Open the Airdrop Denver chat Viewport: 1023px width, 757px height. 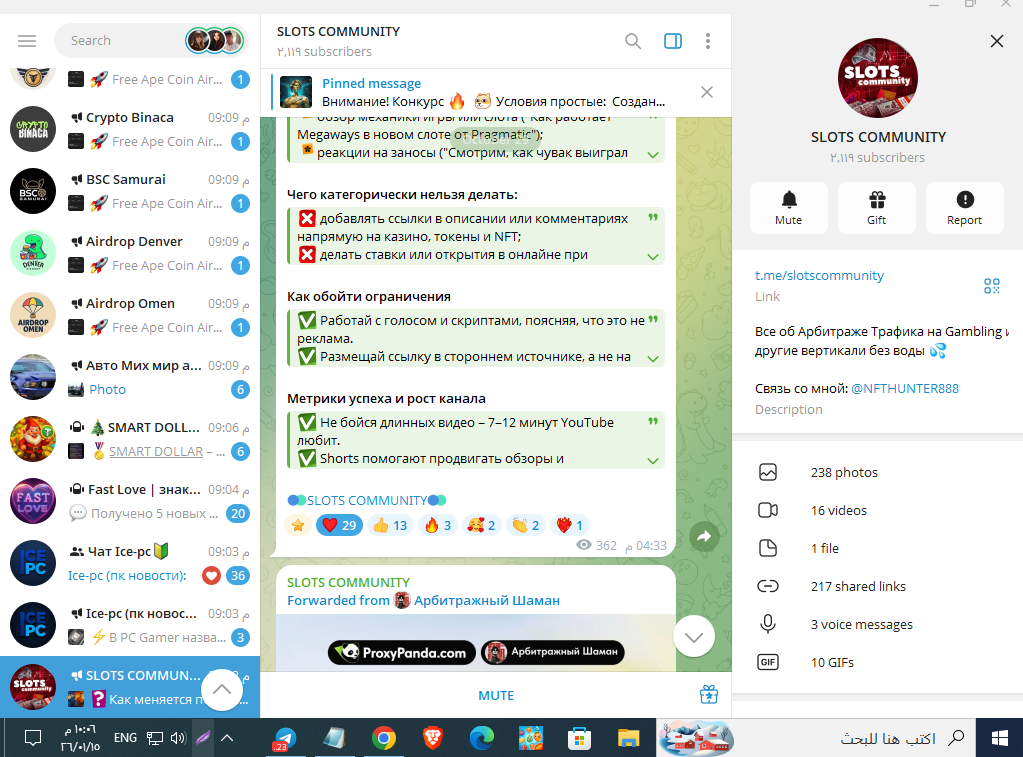[x=130, y=253]
